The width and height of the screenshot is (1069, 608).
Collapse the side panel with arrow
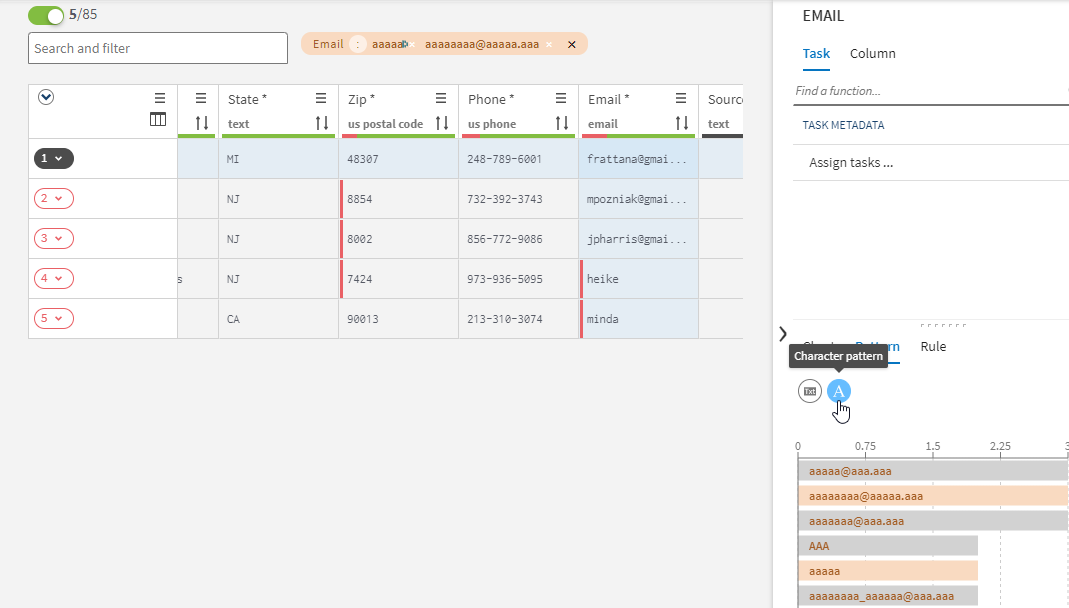[783, 333]
